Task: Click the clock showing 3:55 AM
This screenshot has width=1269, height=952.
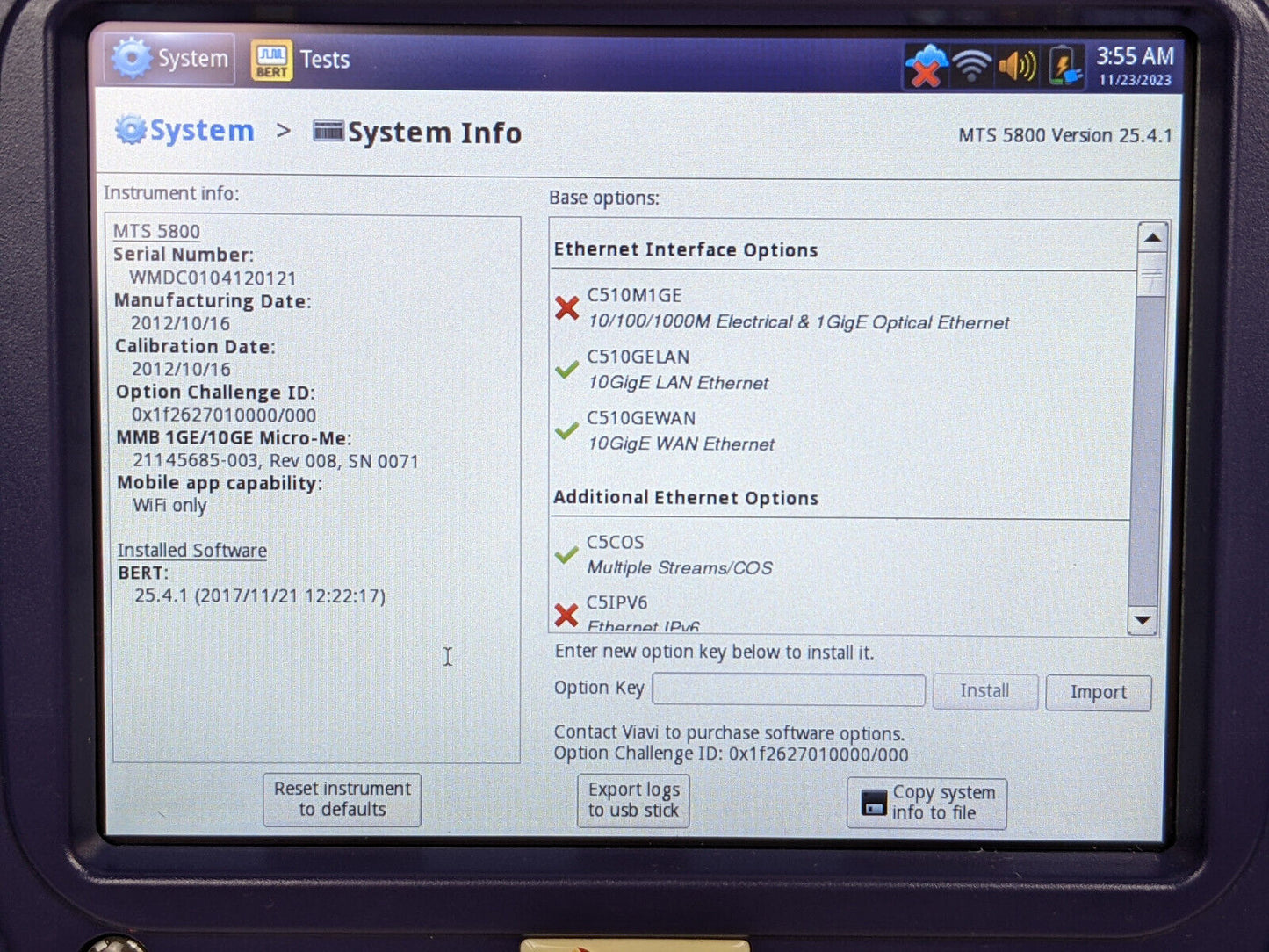Action: coord(1135,56)
